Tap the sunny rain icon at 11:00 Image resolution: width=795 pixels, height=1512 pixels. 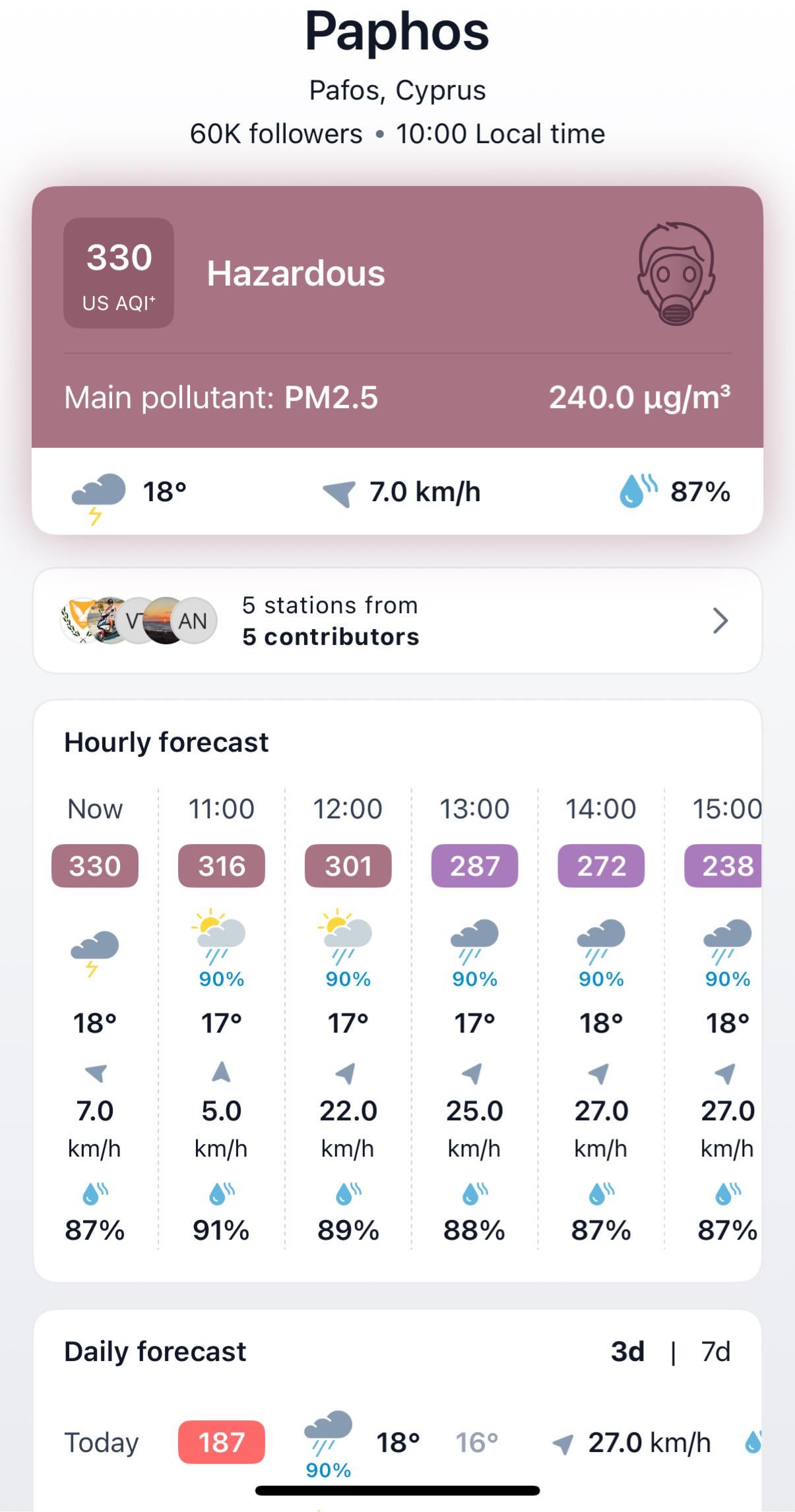220,936
